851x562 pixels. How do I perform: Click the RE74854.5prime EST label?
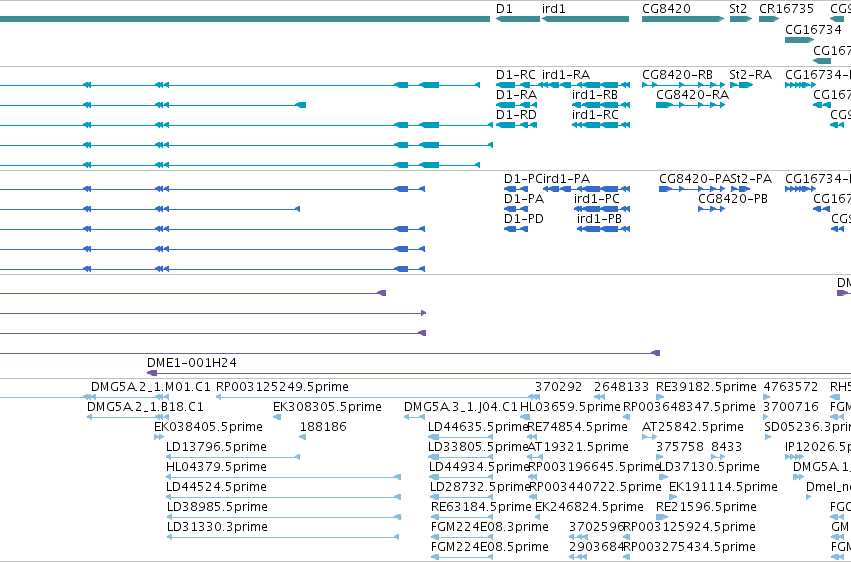(x=577, y=427)
